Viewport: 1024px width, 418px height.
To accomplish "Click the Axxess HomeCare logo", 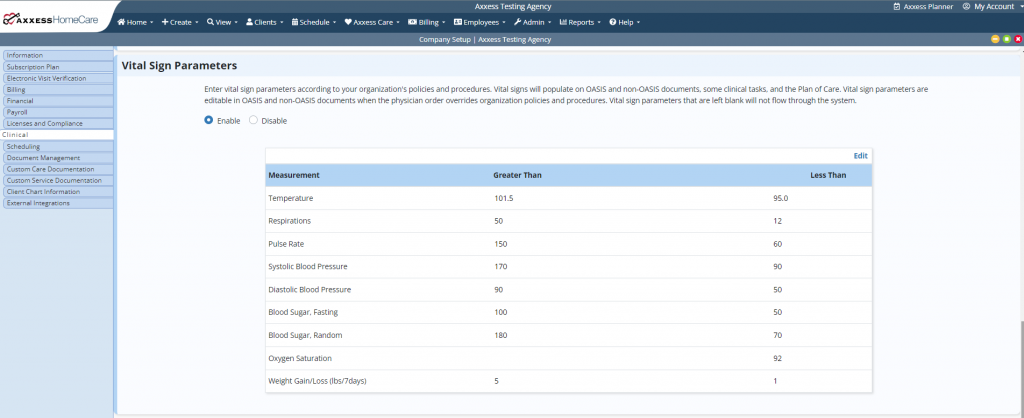I will [55, 19].
